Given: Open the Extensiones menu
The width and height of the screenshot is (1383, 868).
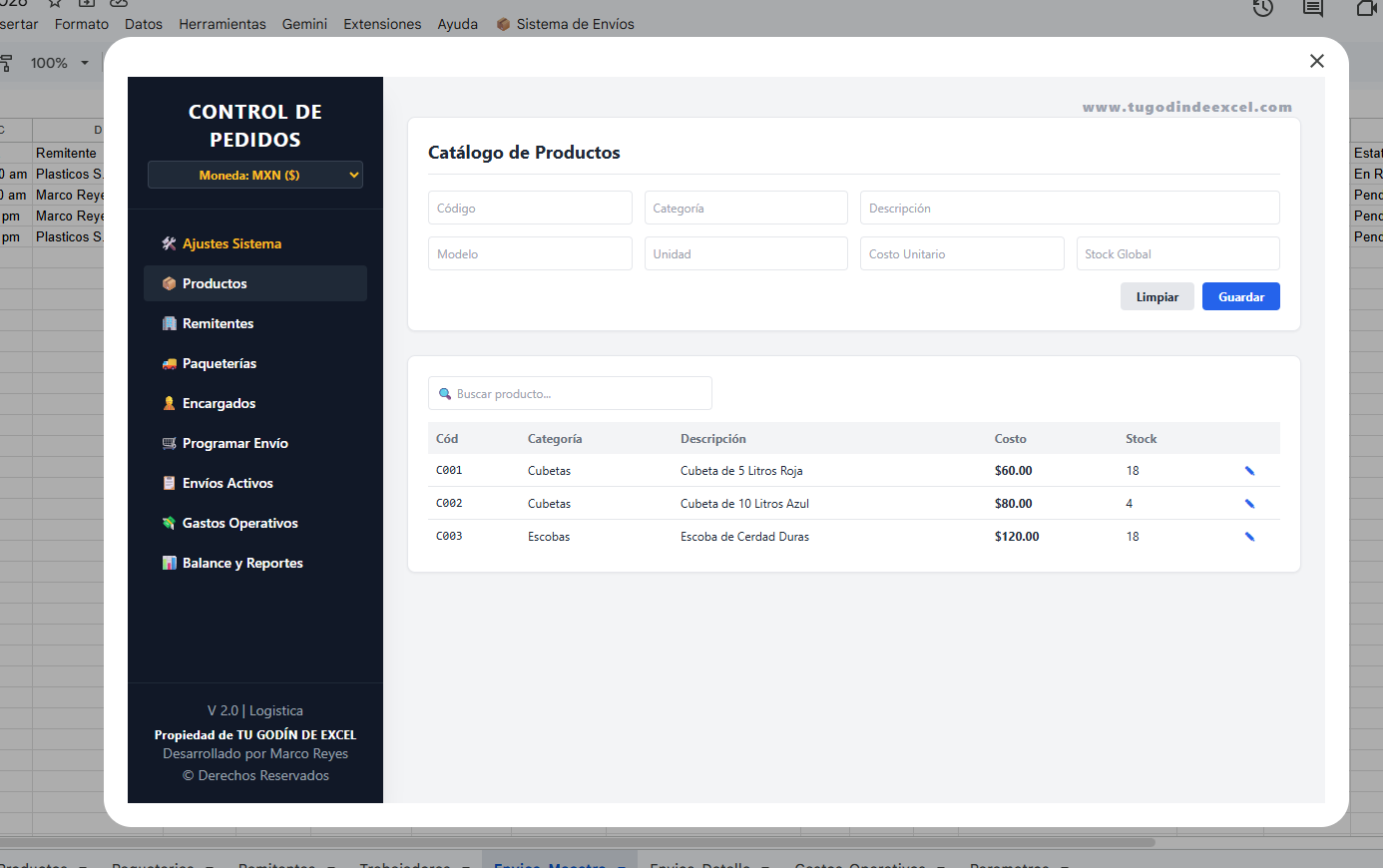Looking at the screenshot, I should [x=382, y=24].
